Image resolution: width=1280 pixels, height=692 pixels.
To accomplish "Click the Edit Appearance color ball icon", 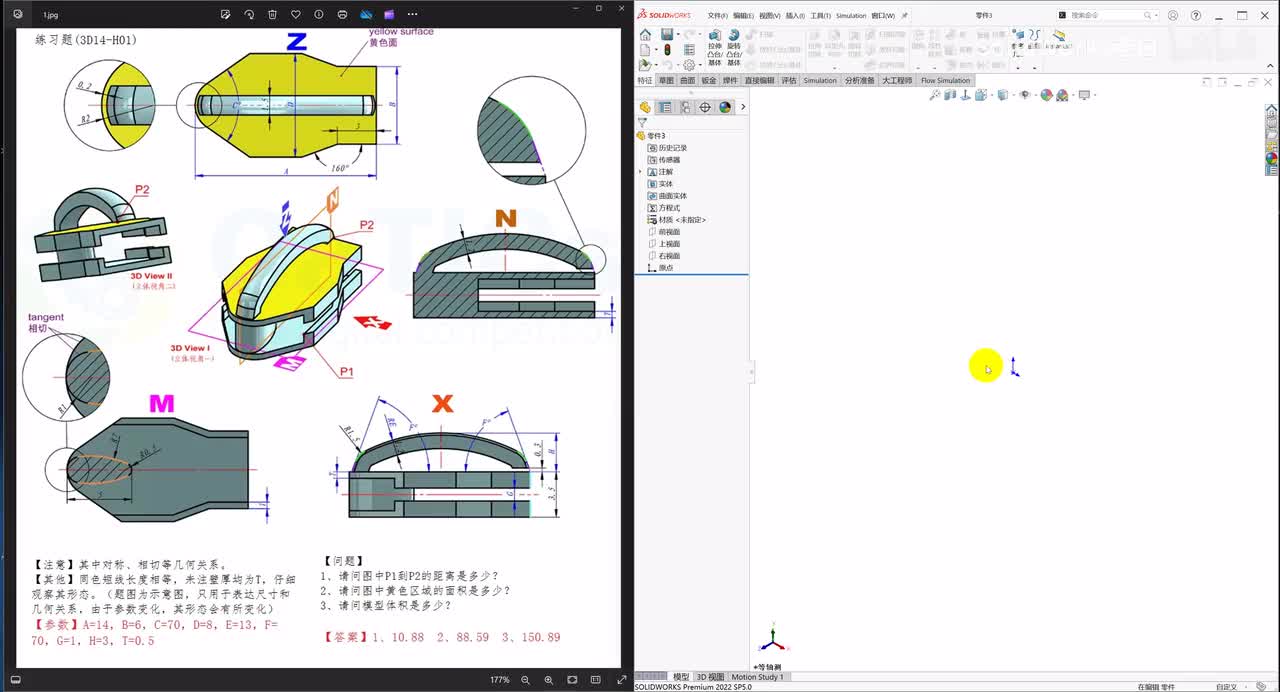I will coord(1047,95).
